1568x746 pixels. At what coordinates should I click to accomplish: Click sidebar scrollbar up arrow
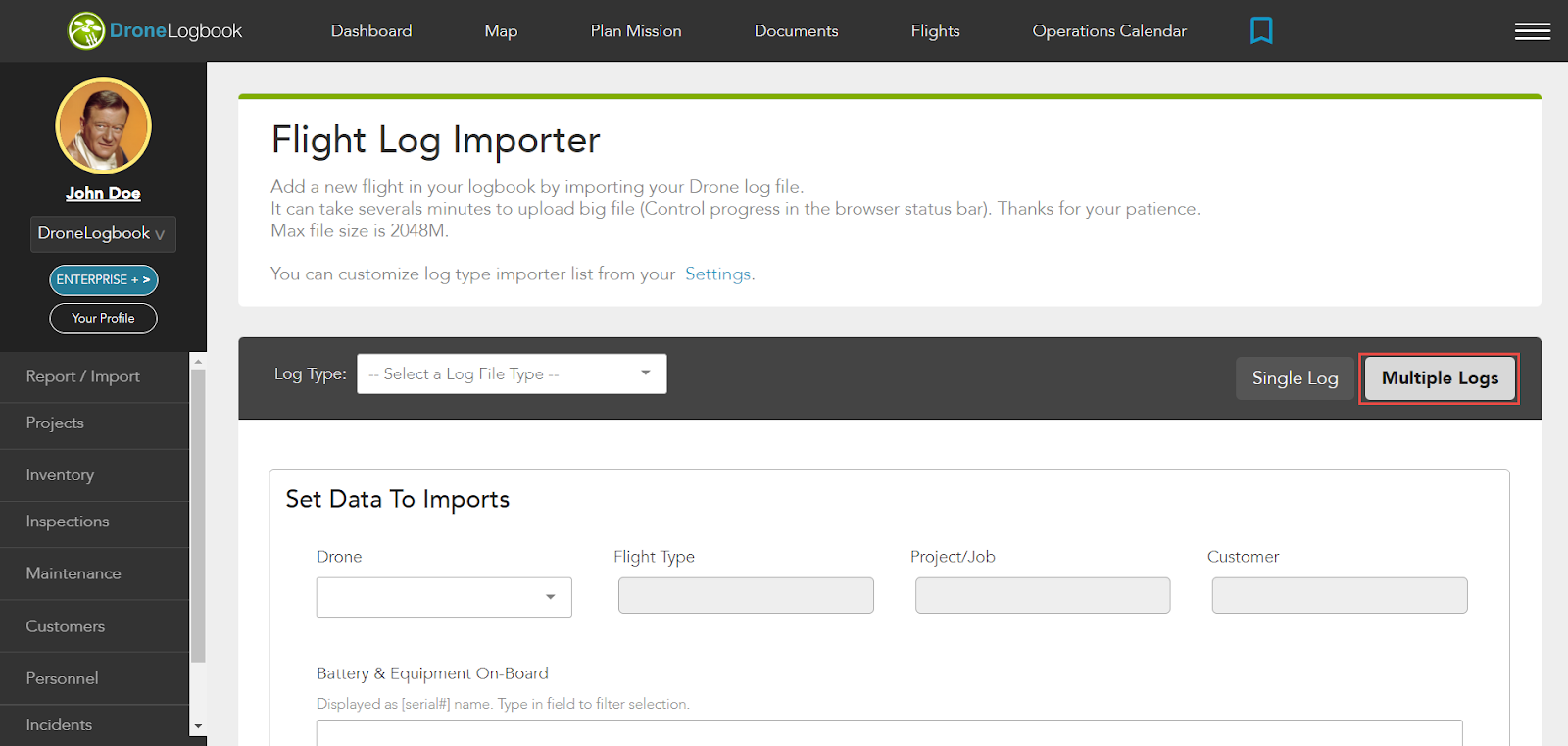coord(198,361)
